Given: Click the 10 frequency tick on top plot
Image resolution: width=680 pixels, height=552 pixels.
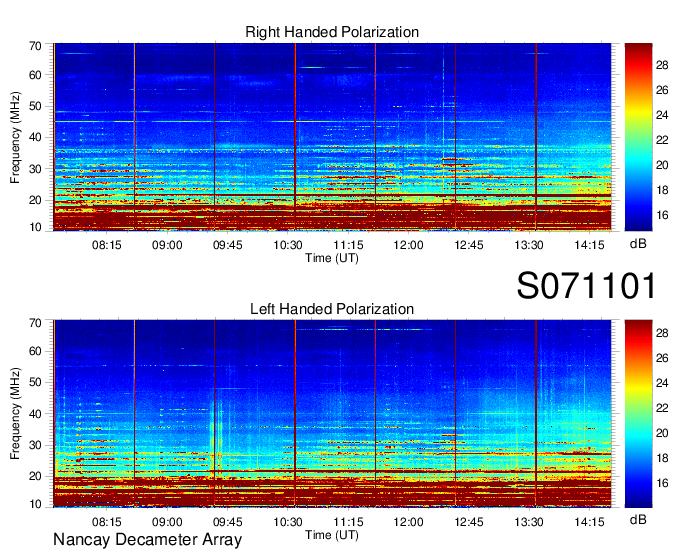Looking at the screenshot, I should [x=35, y=227].
